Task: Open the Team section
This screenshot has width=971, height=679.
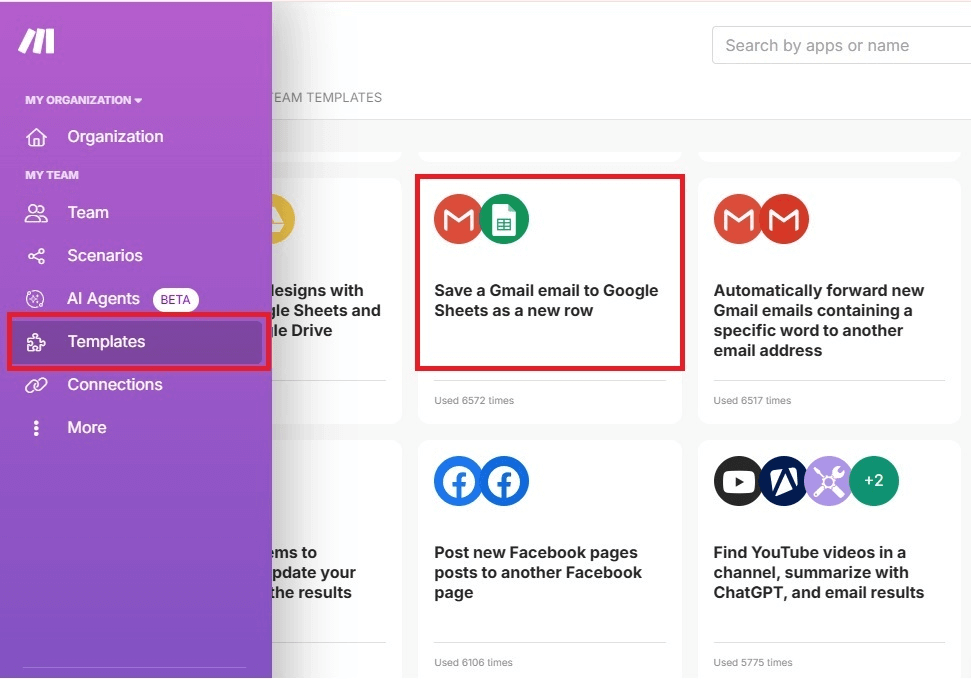Action: coord(88,213)
